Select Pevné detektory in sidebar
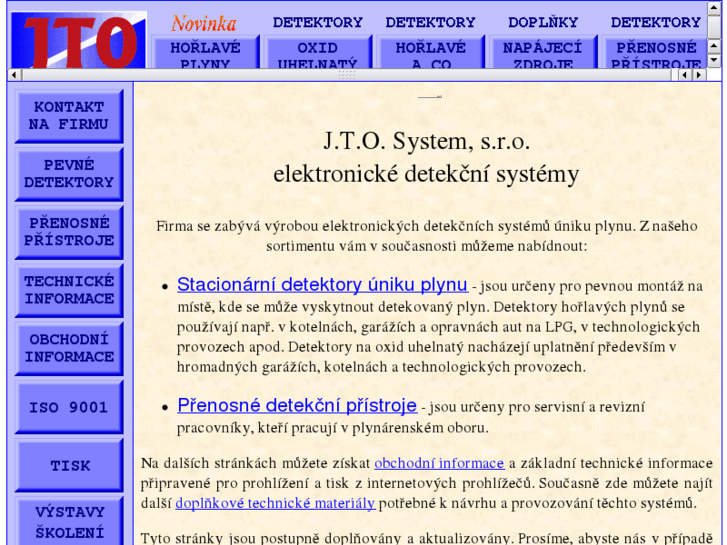 point(69,174)
